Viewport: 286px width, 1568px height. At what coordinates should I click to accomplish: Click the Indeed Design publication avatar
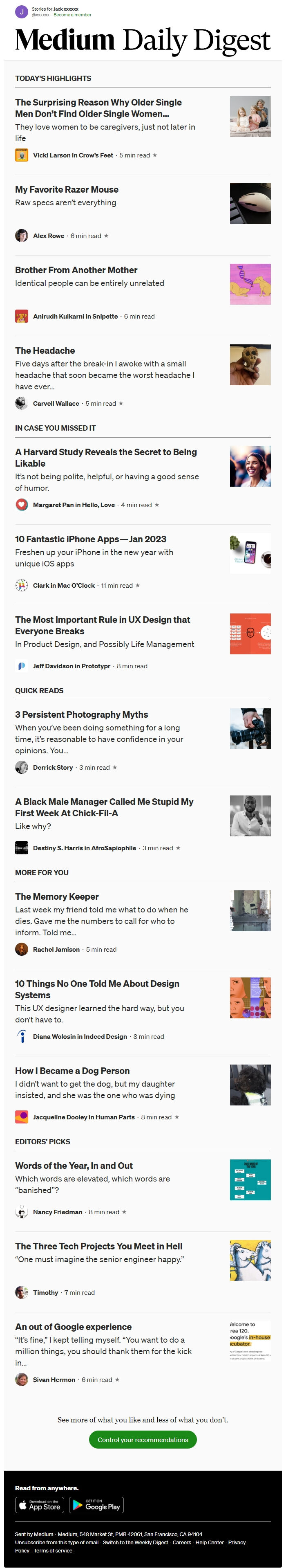coord(21,1037)
